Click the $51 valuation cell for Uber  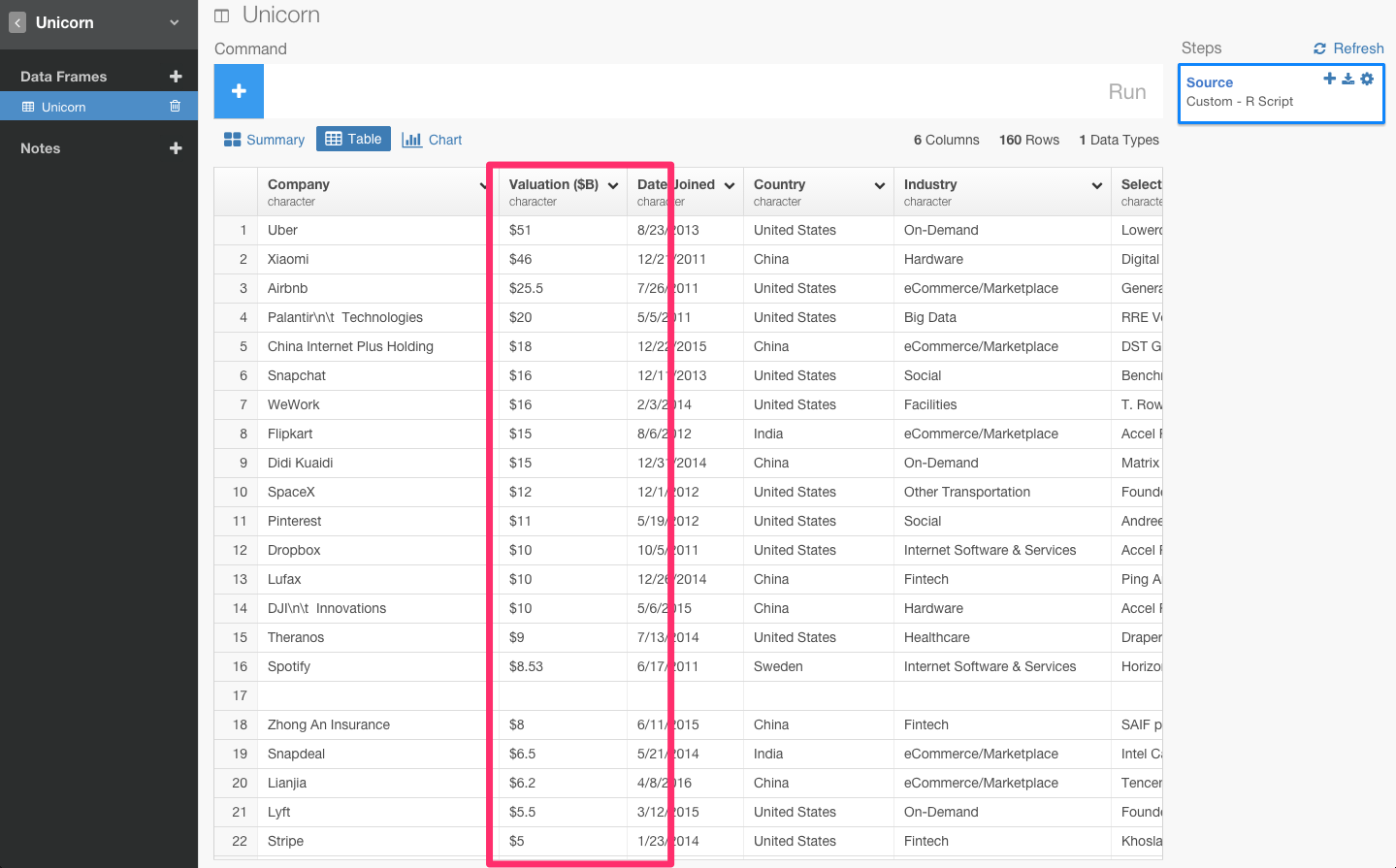point(563,230)
